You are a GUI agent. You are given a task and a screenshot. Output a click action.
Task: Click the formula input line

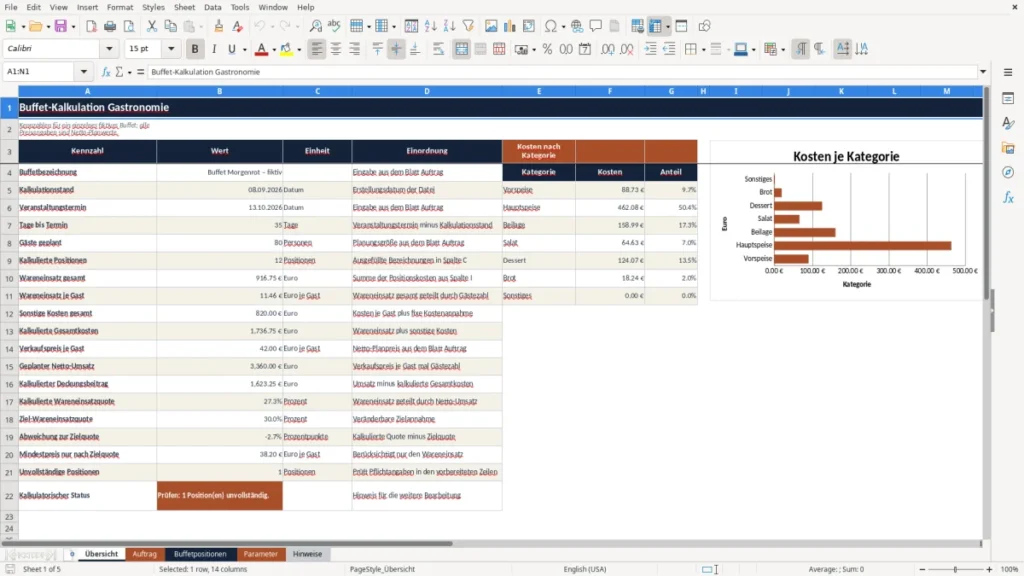[562, 72]
